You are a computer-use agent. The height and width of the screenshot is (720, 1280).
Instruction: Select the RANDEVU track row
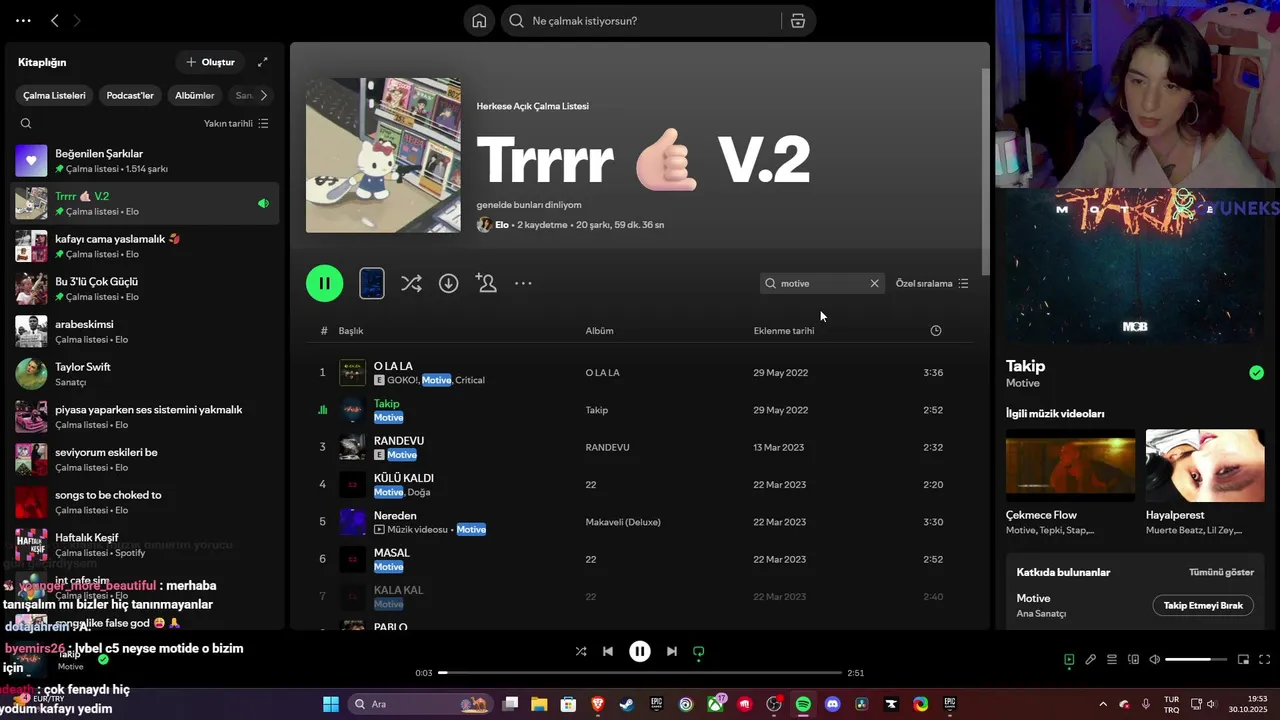point(640,447)
